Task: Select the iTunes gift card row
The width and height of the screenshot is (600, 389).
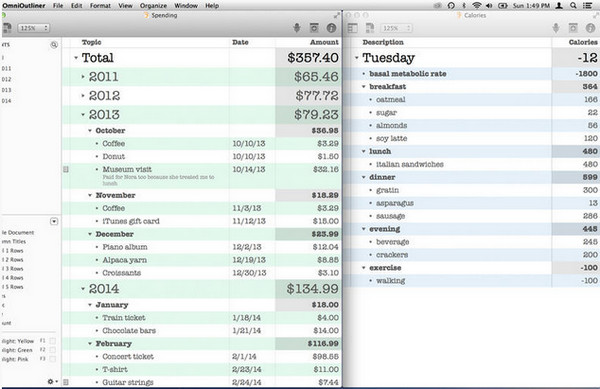Action: click(201, 221)
